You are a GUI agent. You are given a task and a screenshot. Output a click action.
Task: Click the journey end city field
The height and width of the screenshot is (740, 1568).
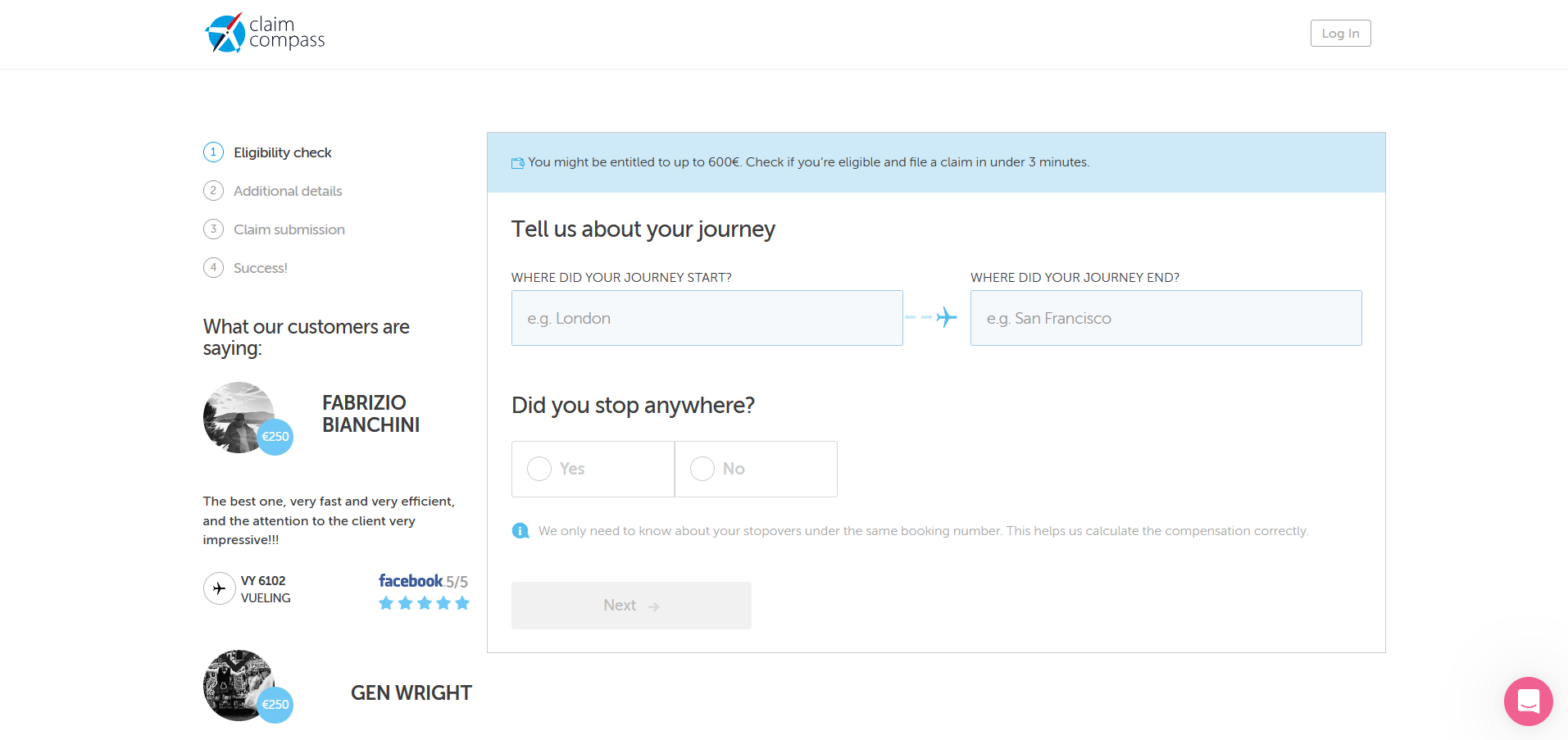(1166, 318)
